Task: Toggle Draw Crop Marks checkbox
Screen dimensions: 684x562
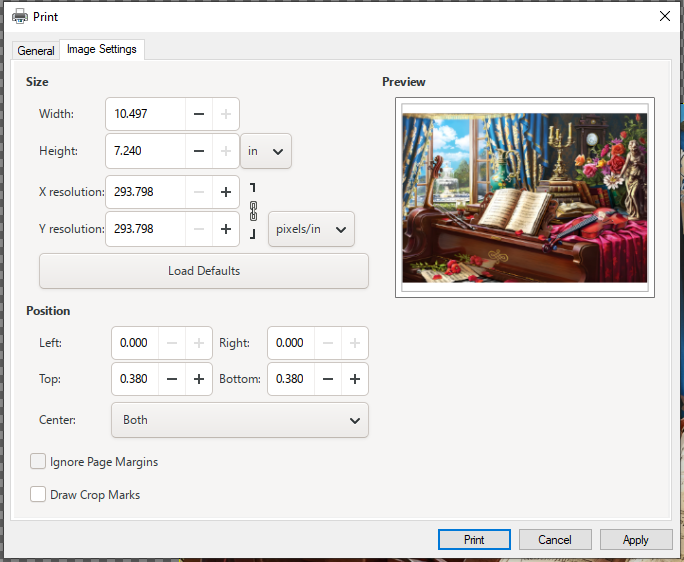Action: coord(38,495)
